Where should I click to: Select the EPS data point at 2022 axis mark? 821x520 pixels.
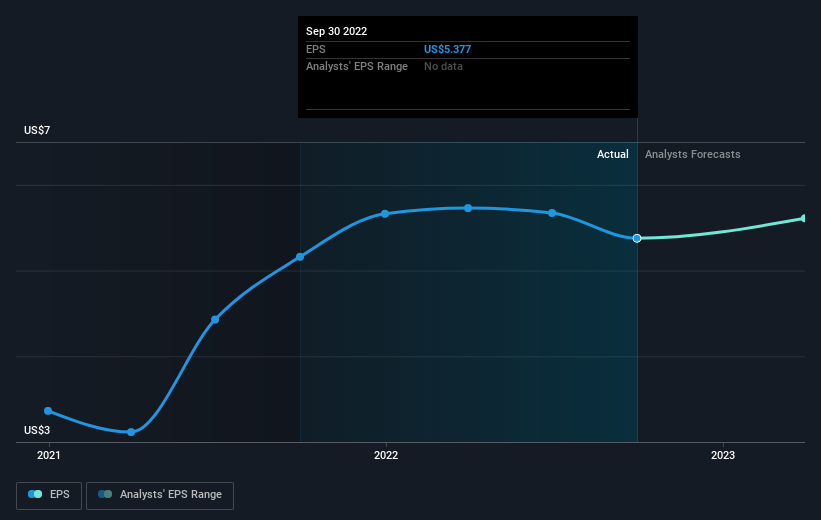pos(385,214)
